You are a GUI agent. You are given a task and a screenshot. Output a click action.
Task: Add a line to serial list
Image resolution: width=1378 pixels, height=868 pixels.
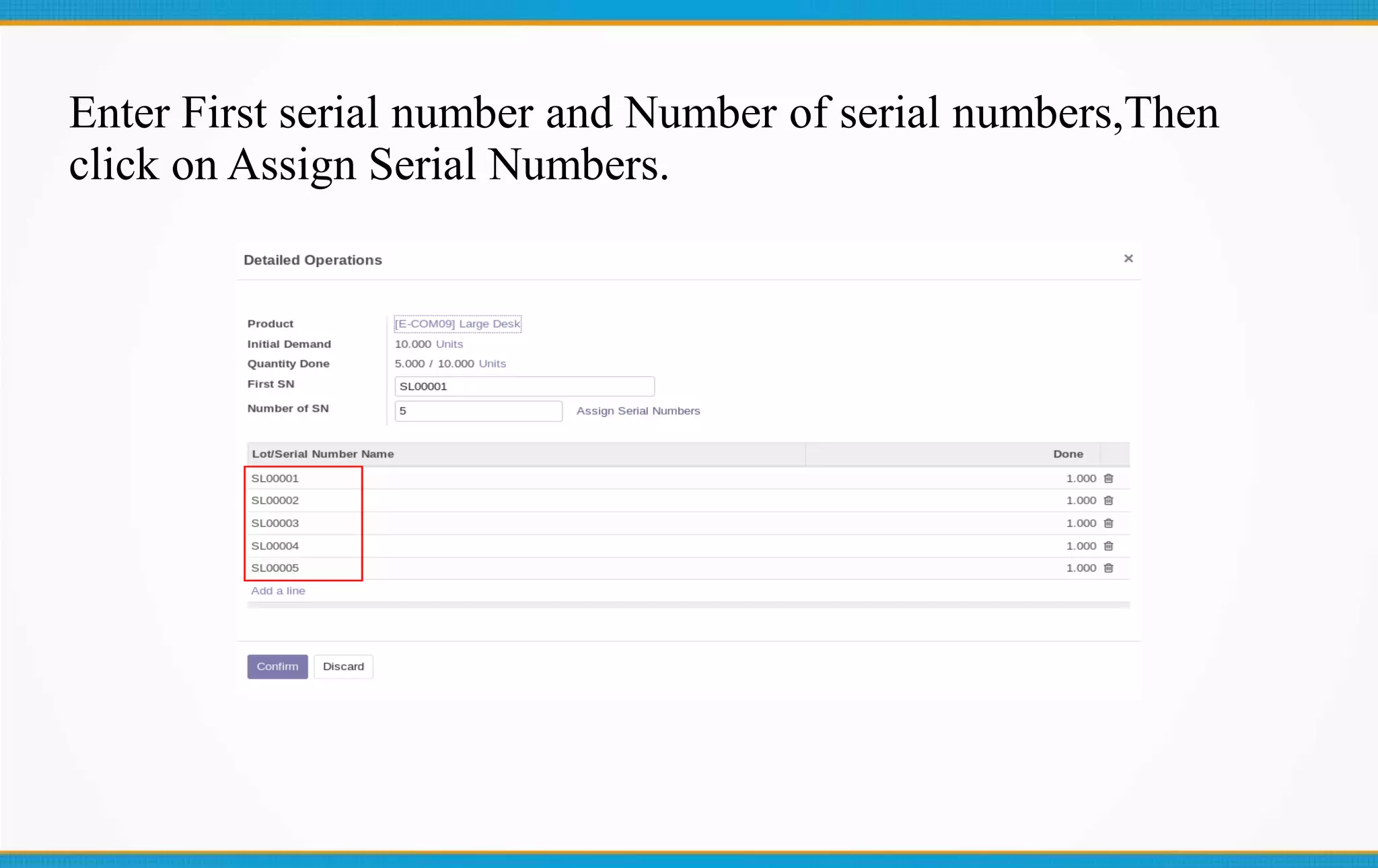pyautogui.click(x=278, y=591)
